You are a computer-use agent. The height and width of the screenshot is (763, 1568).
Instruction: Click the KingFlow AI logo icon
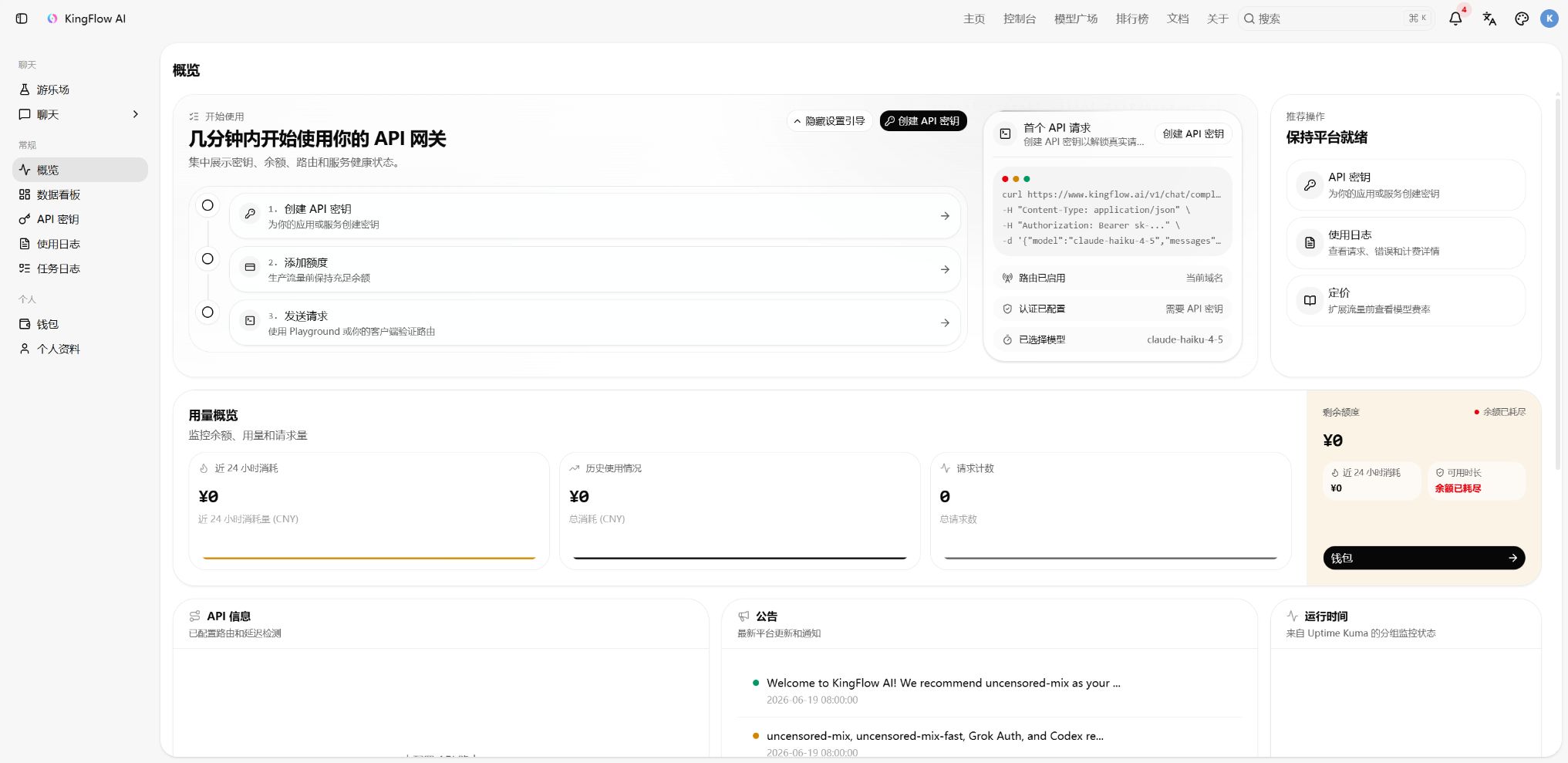(52, 19)
